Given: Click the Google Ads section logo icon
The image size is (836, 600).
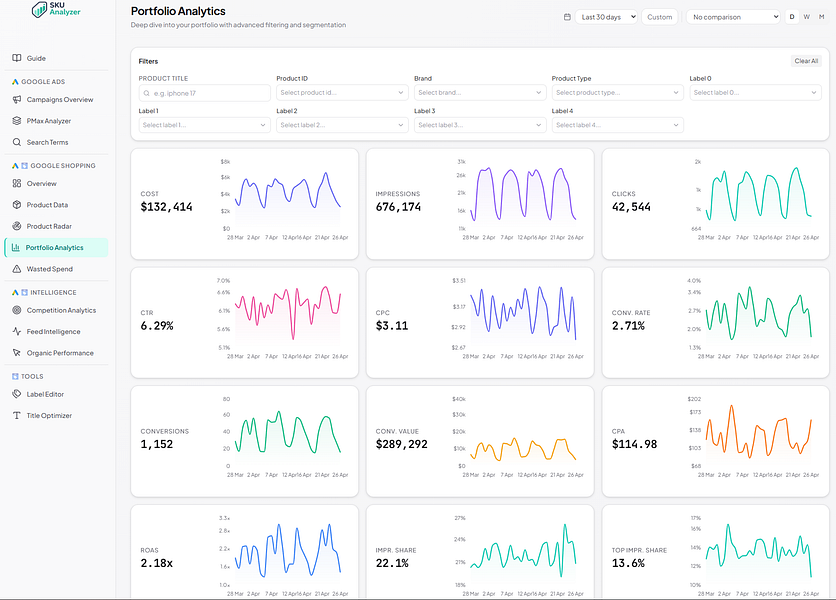Looking at the screenshot, I should coord(15,82).
